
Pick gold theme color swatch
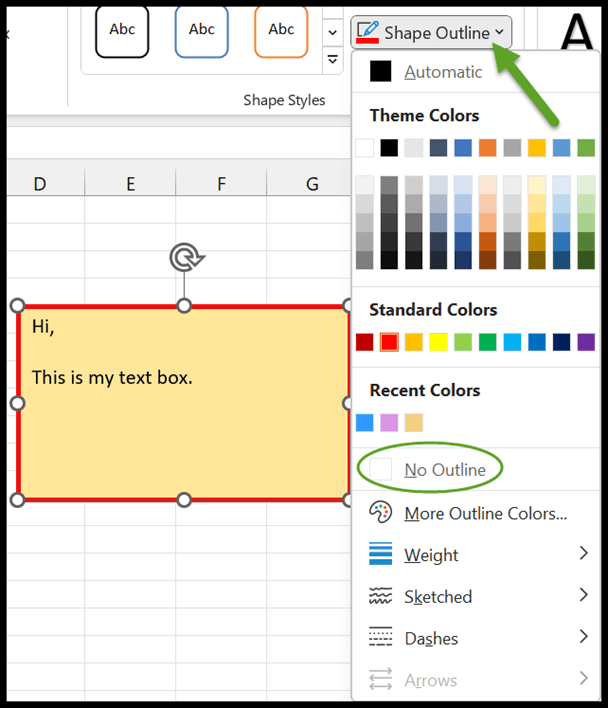(x=537, y=148)
